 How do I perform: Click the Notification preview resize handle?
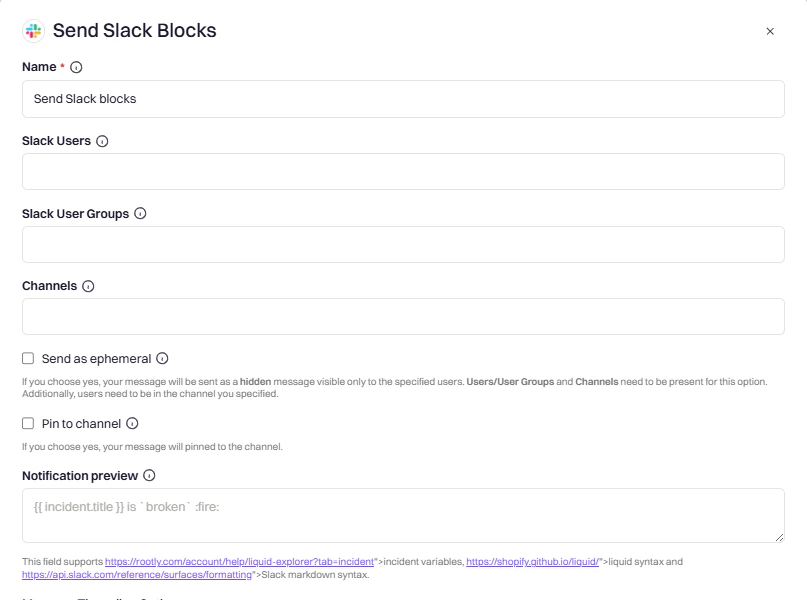click(x=778, y=535)
